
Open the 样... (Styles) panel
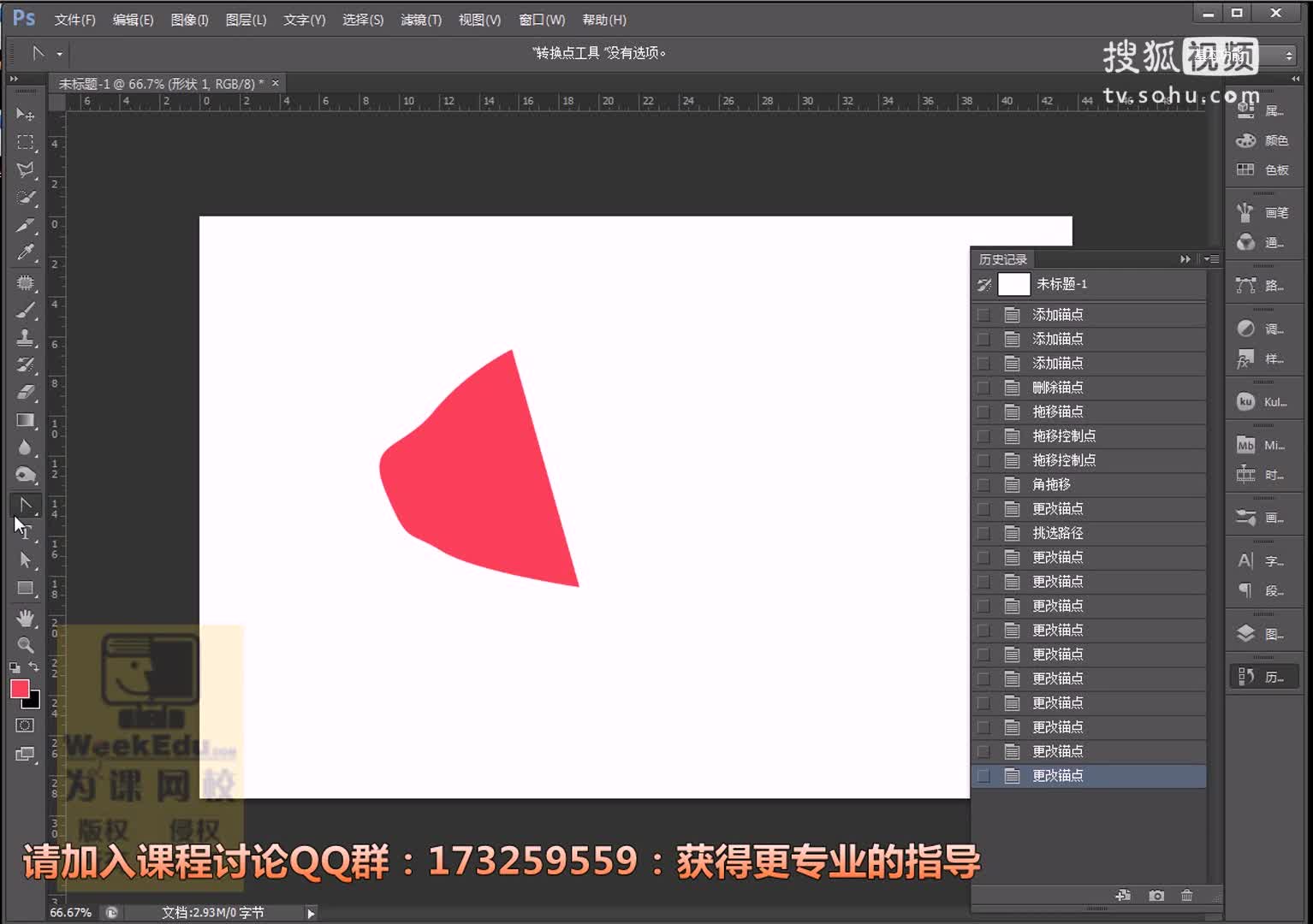(1263, 359)
